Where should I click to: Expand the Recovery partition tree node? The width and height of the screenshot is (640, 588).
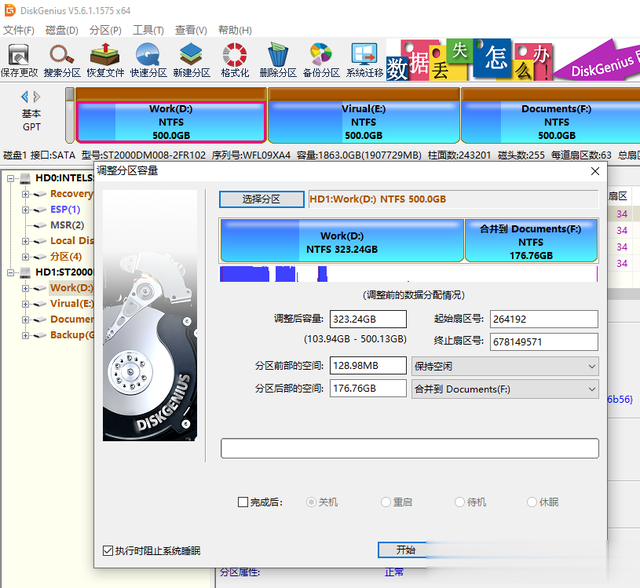click(25, 194)
